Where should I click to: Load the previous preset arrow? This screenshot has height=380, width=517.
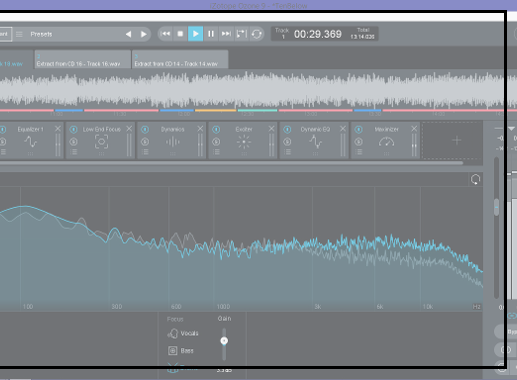pos(128,34)
